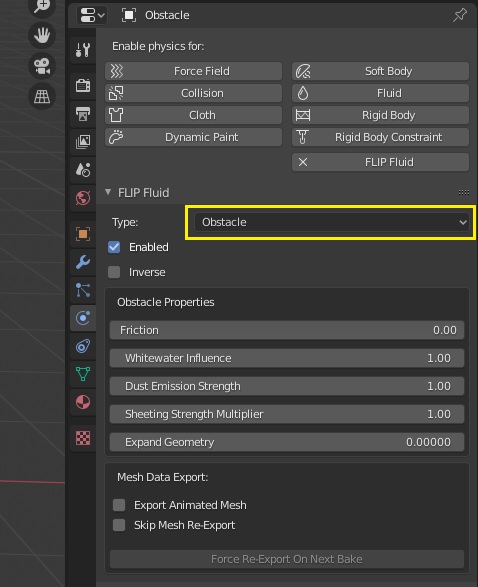Image resolution: width=478 pixels, height=587 pixels.
Task: Remove FLIP Fluid physics button
Action: tap(380, 162)
